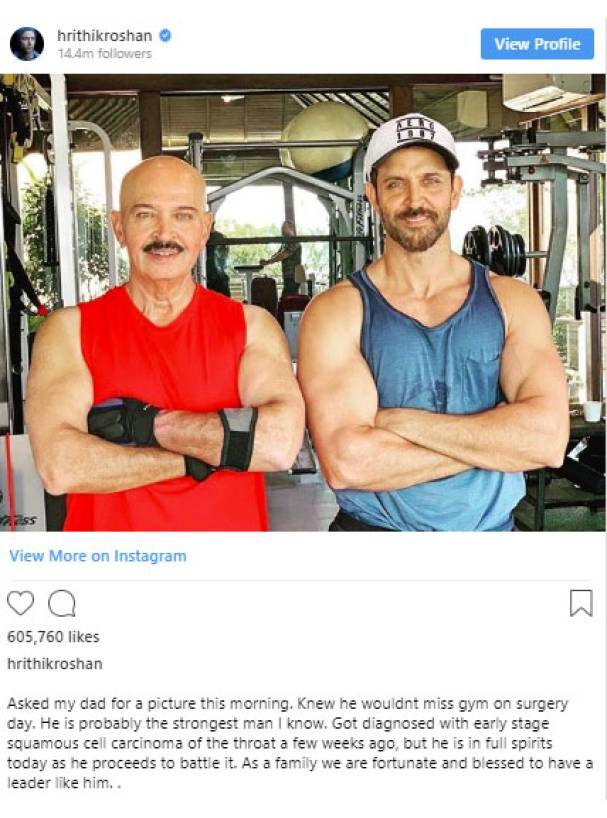The width and height of the screenshot is (607, 818).
Task: Click the white baseball cap in the photo
Action: click(410, 142)
